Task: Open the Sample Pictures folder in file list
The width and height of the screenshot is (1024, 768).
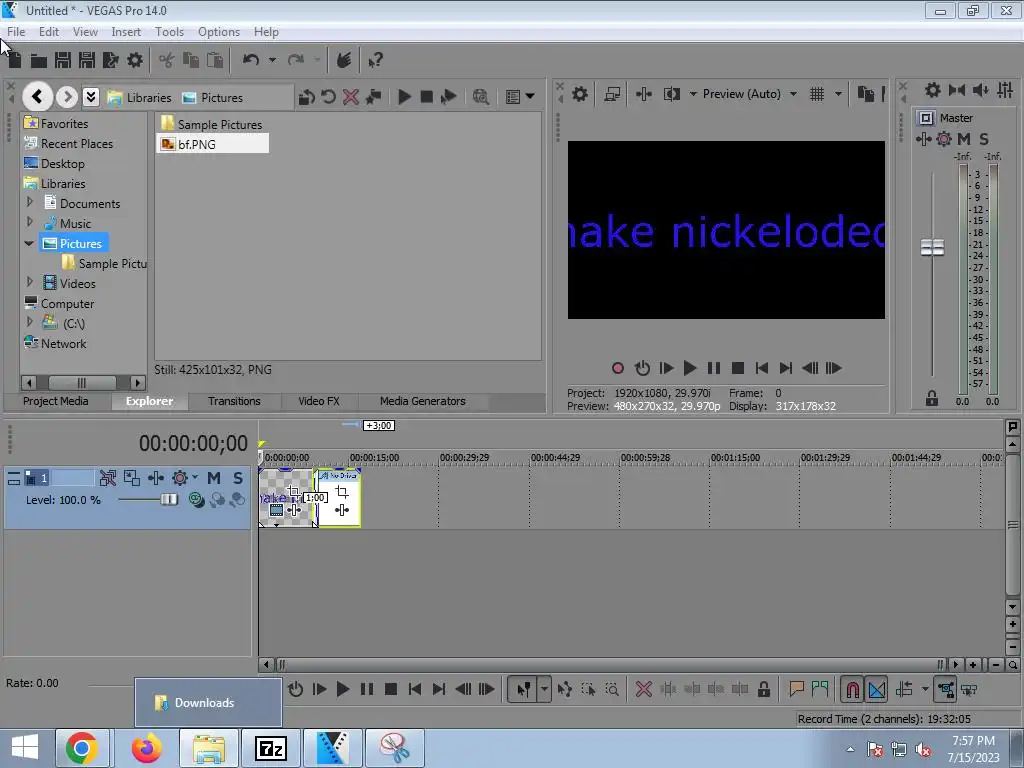Action: [x=212, y=124]
